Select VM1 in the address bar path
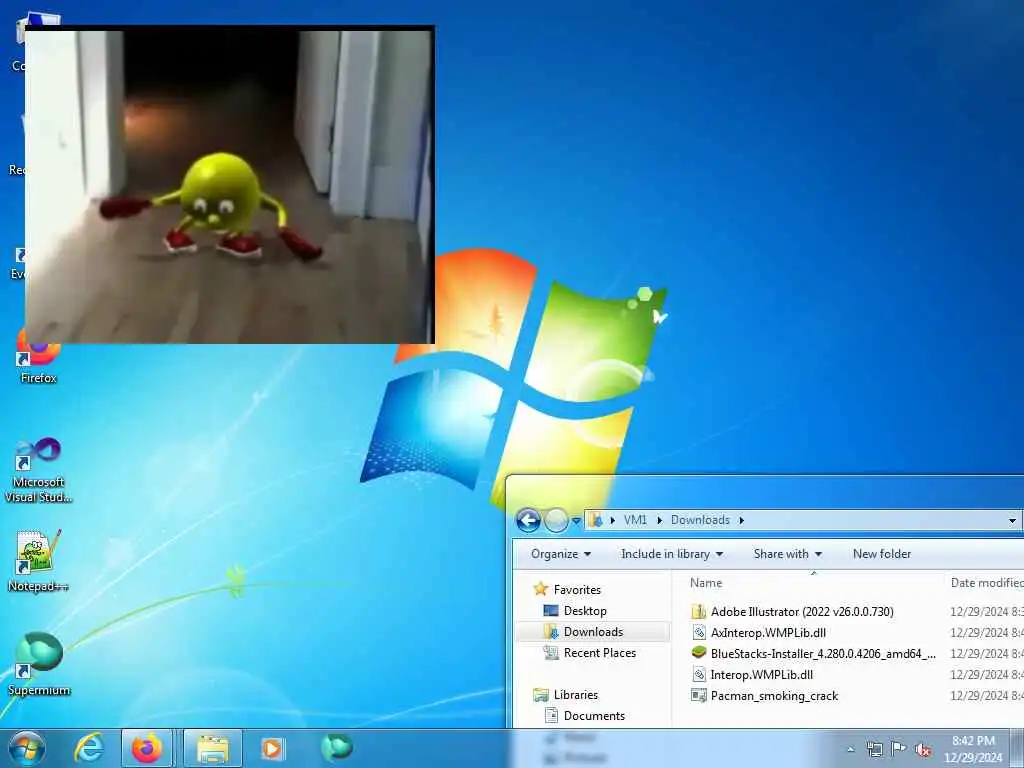 pyautogui.click(x=635, y=520)
